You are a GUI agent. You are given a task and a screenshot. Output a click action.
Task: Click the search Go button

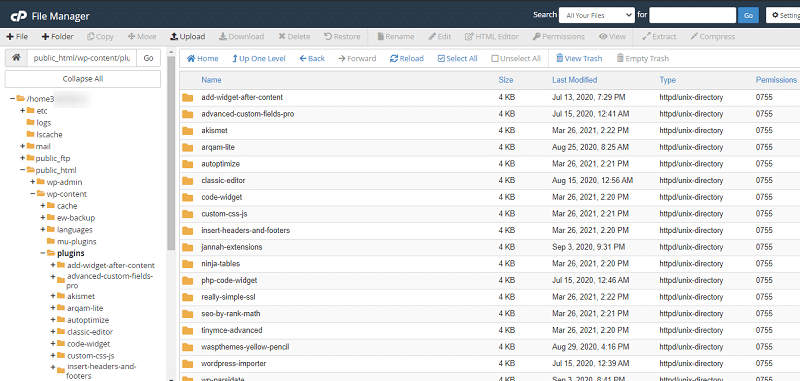pyautogui.click(x=748, y=15)
